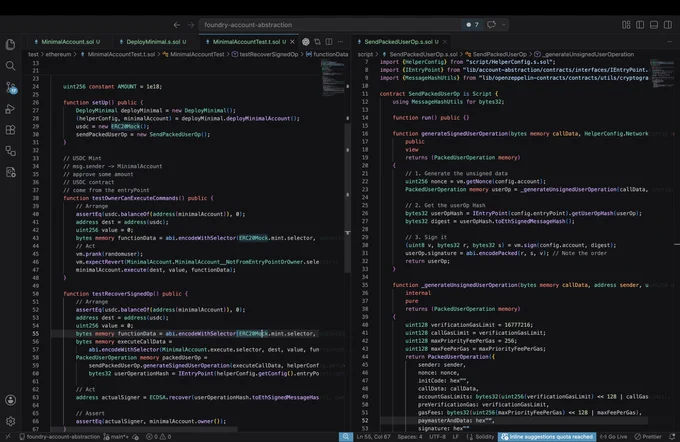Toggle the primary side bar
The width and height of the screenshot is (680, 442).
click(640, 25)
